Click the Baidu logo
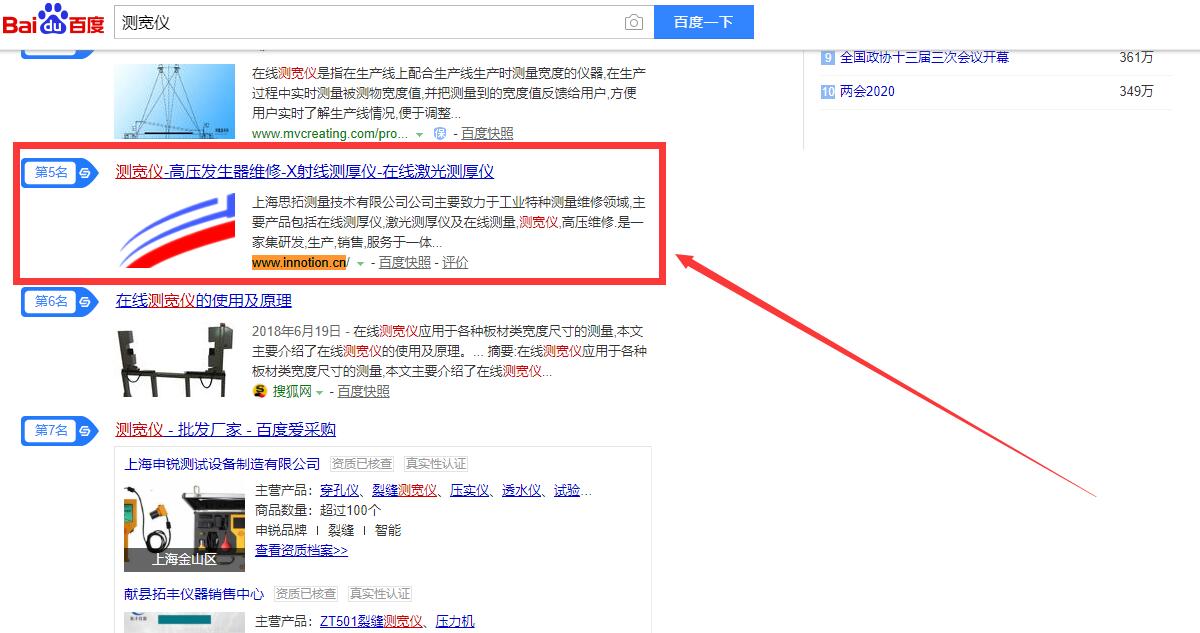Screen dimensions: 1200x633 click(x=53, y=21)
